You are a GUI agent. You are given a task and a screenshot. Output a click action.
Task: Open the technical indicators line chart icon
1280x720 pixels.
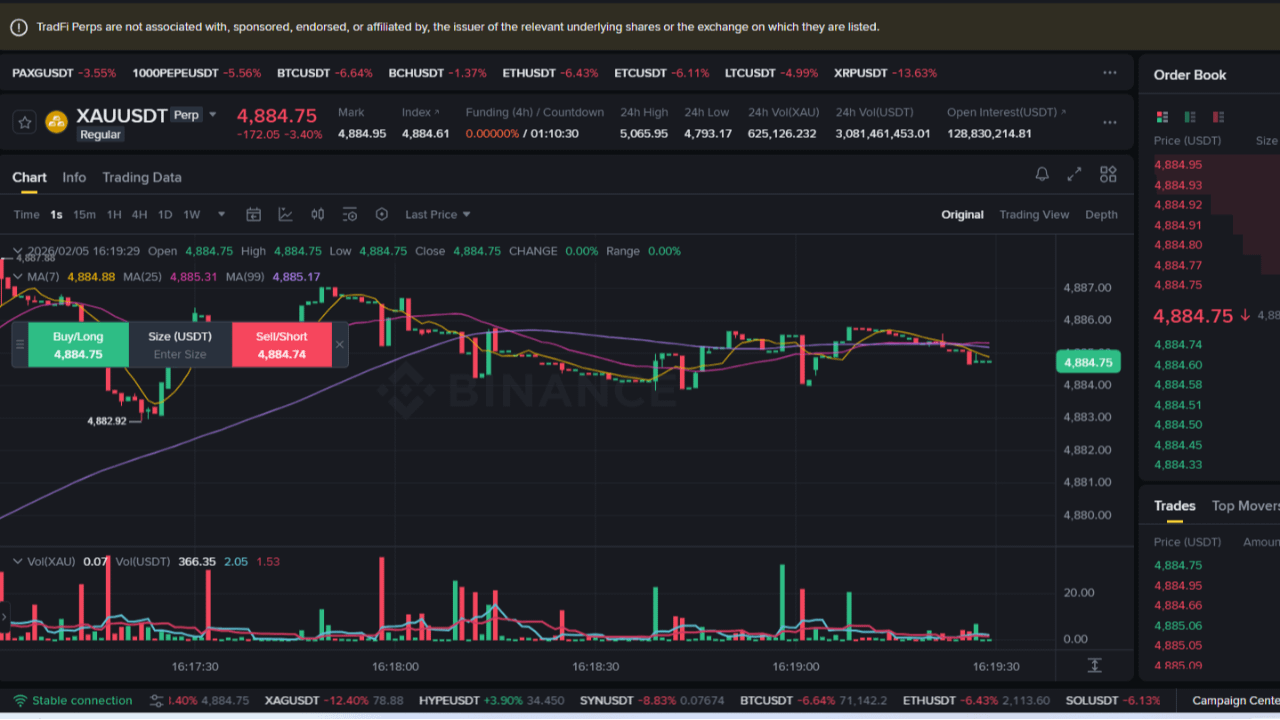(286, 214)
